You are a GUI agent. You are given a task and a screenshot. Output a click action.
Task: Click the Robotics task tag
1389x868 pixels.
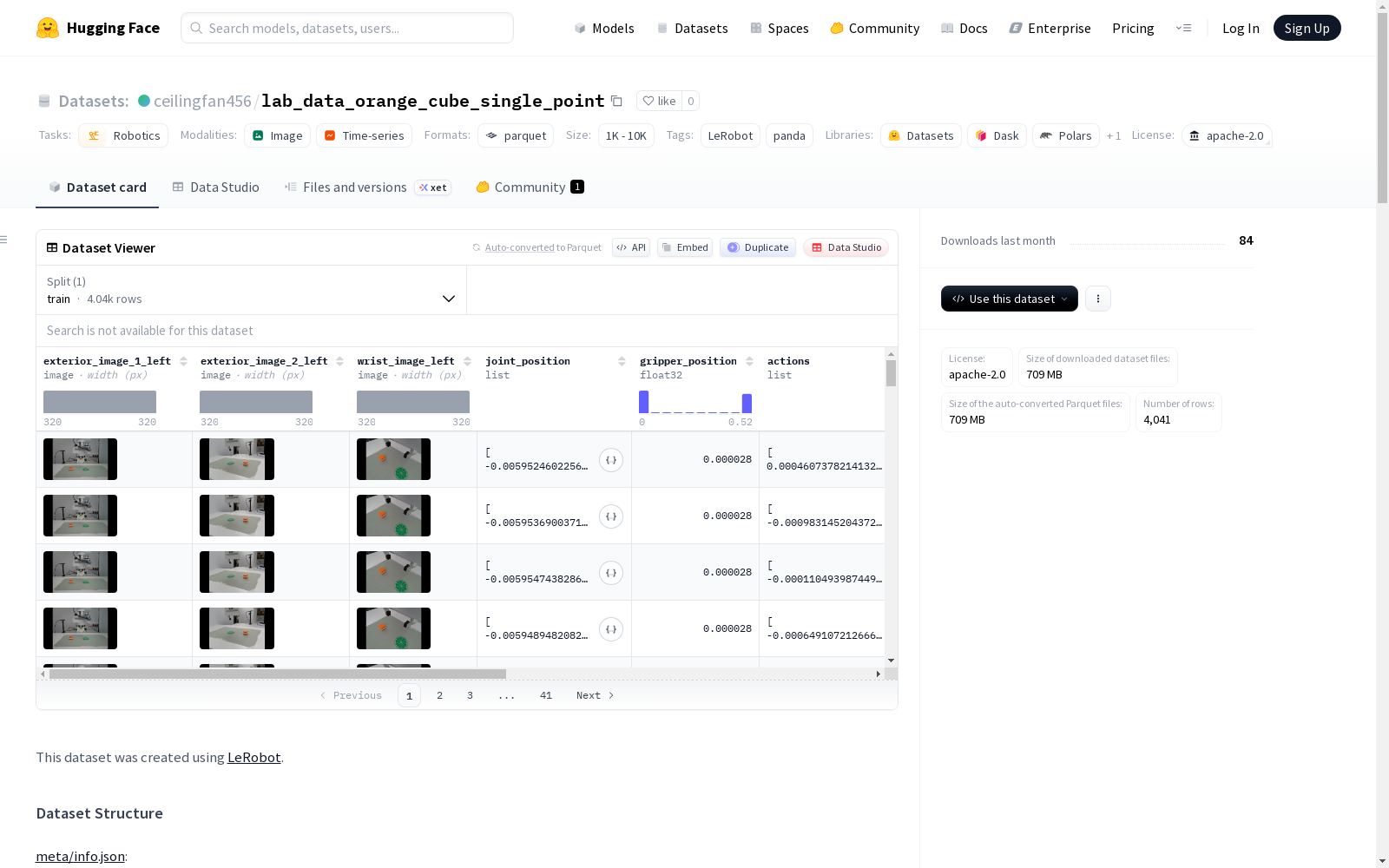(124, 135)
